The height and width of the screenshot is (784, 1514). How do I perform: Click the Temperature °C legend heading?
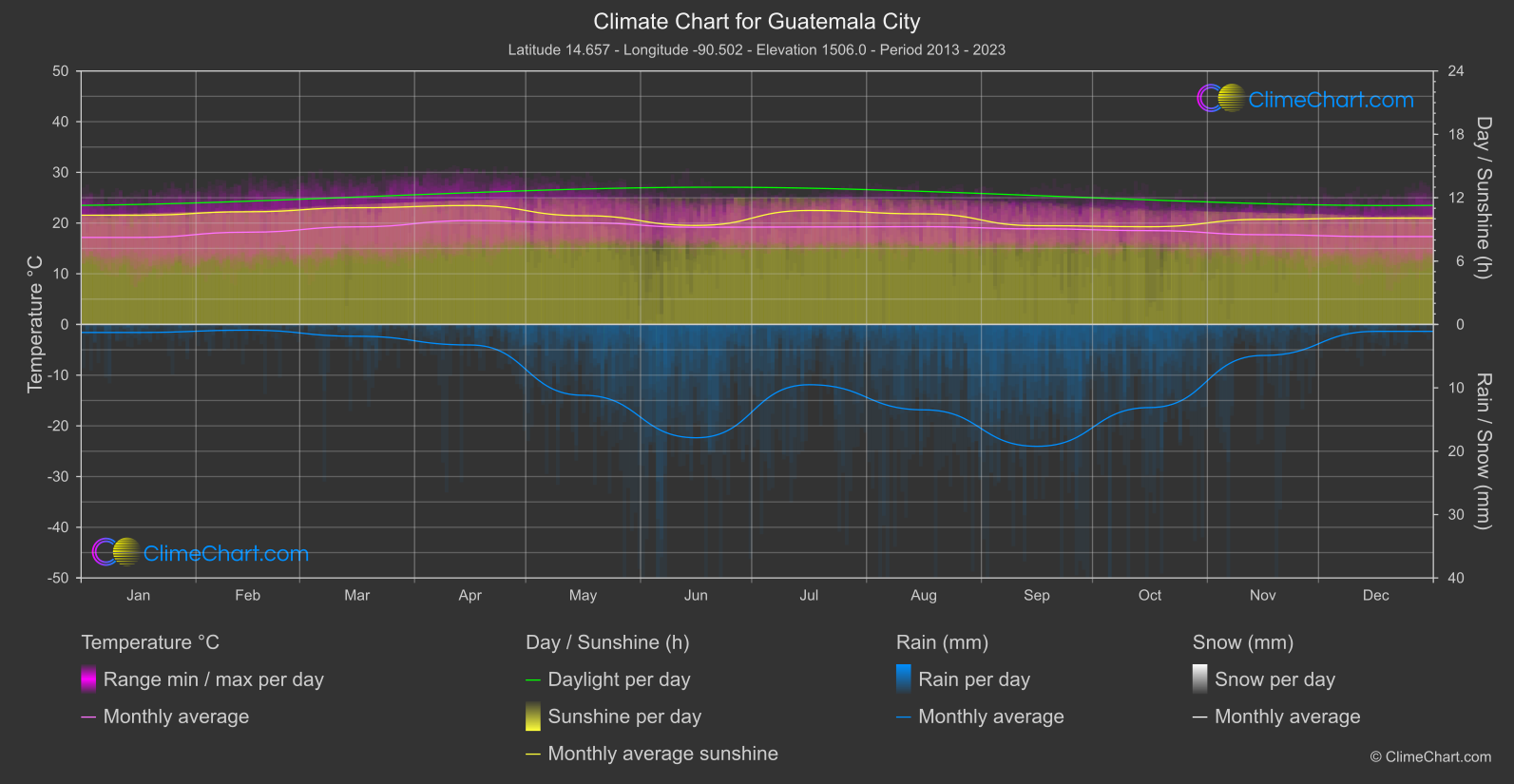coord(150,642)
